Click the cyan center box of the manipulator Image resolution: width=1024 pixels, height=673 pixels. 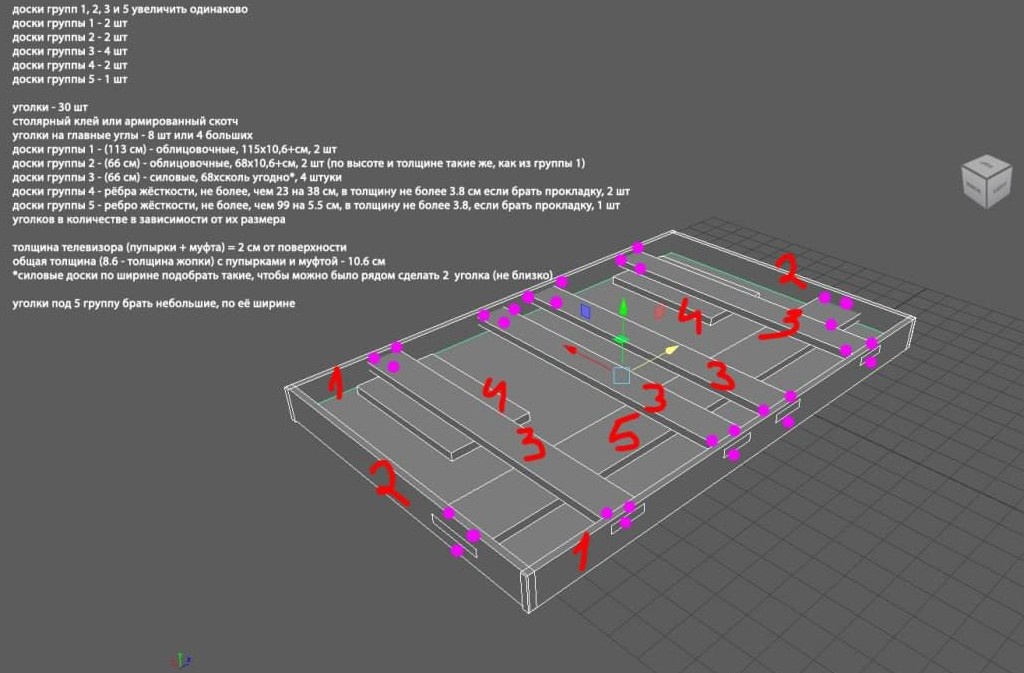coord(621,375)
